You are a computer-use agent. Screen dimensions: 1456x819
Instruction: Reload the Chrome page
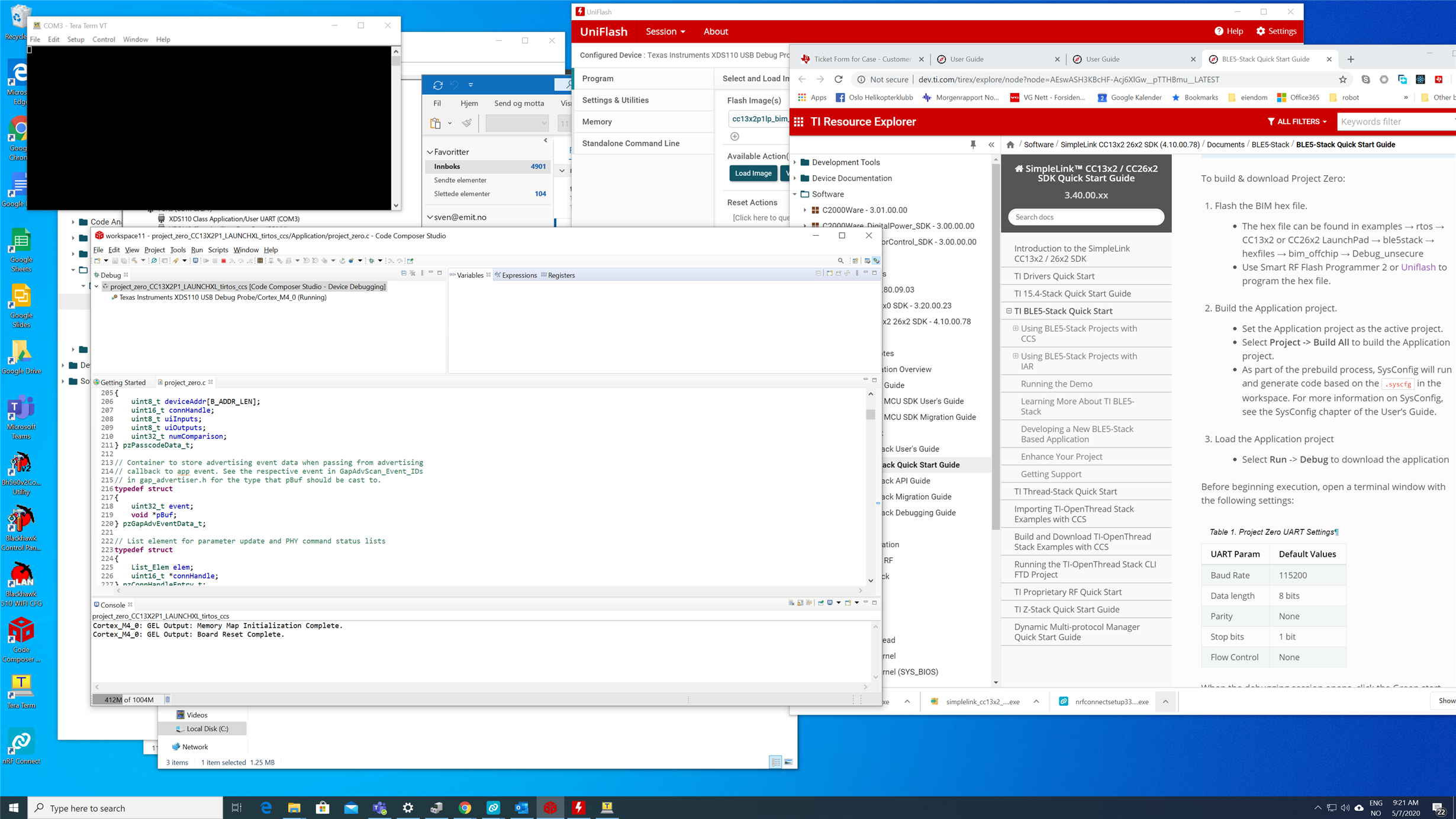(839, 79)
